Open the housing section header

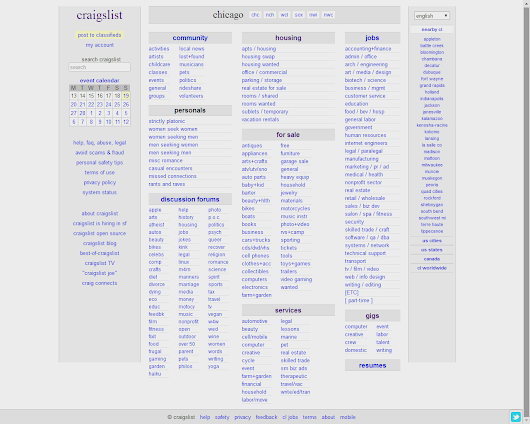pos(288,38)
